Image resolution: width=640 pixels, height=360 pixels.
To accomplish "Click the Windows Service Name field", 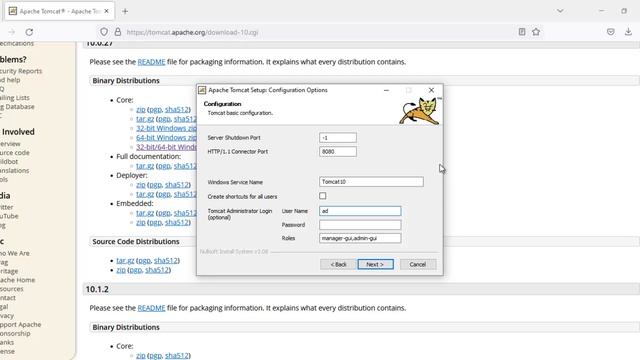I will 371,182.
